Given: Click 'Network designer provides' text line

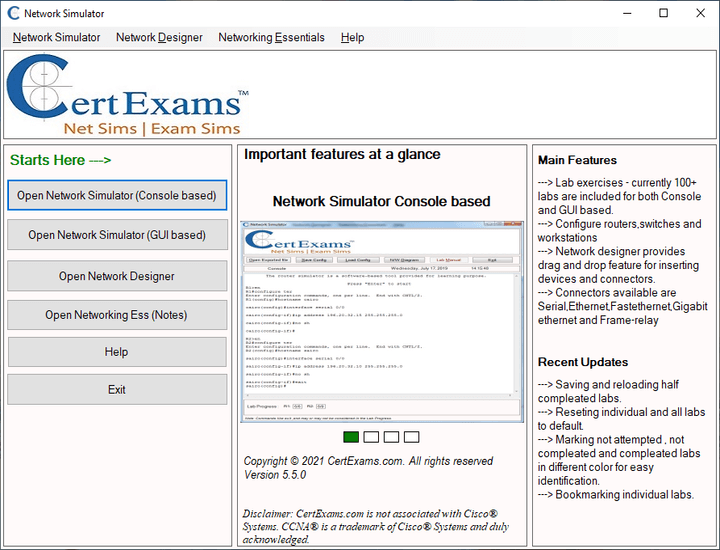Looking at the screenshot, I should 612,251.
